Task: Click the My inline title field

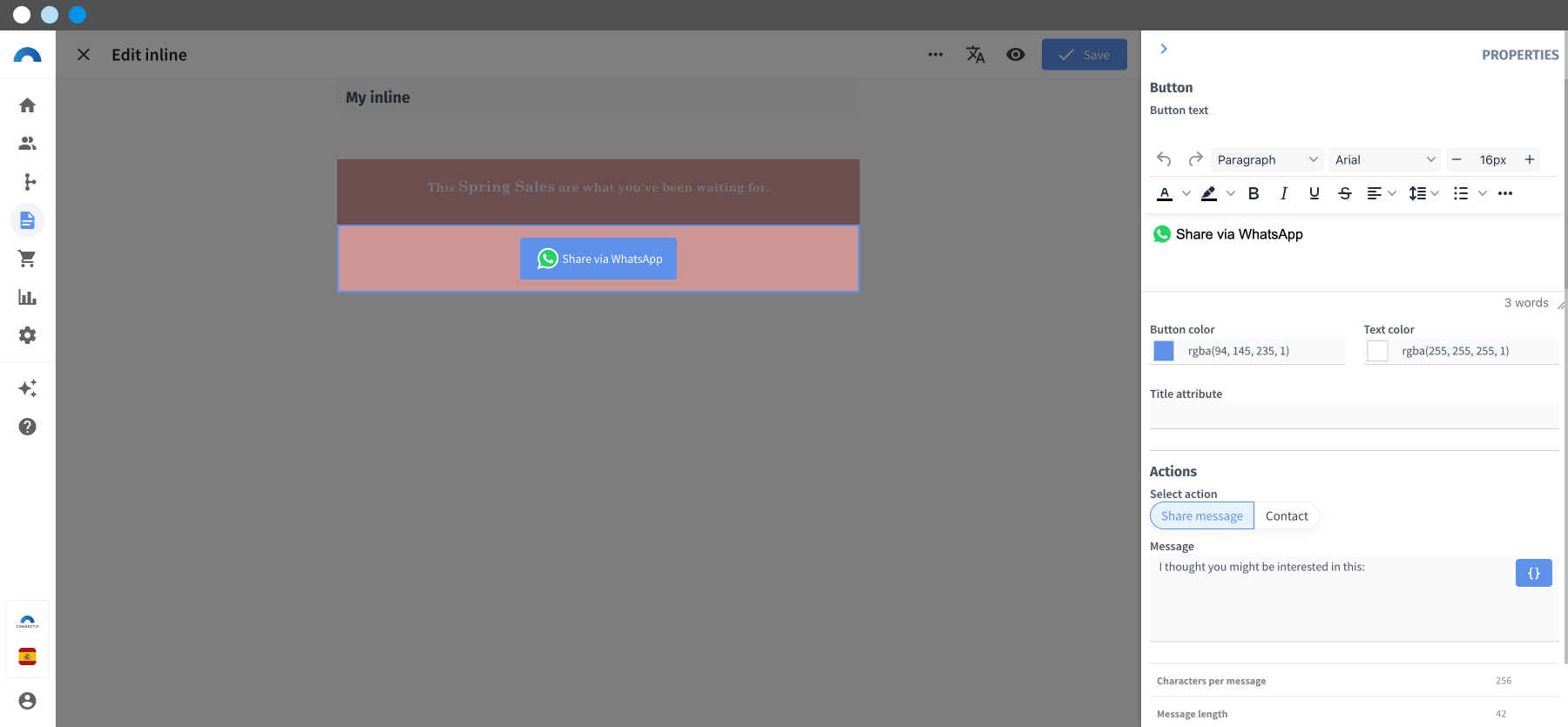Action: [x=598, y=98]
